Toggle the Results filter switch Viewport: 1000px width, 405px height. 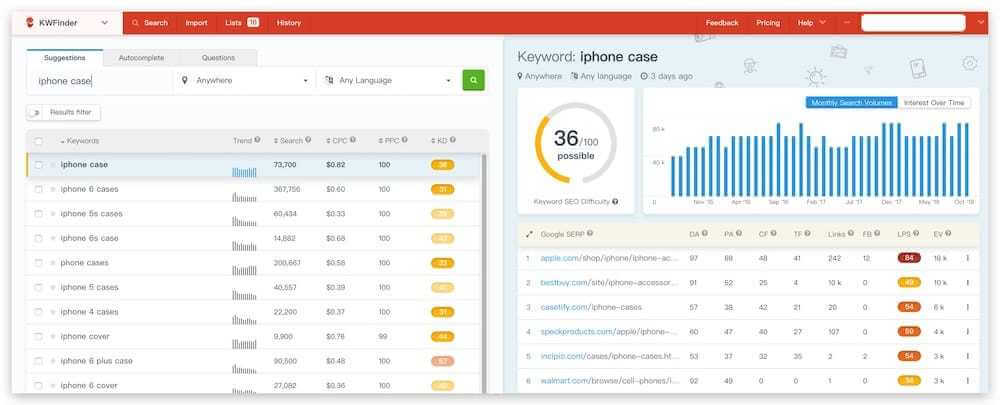coord(36,112)
